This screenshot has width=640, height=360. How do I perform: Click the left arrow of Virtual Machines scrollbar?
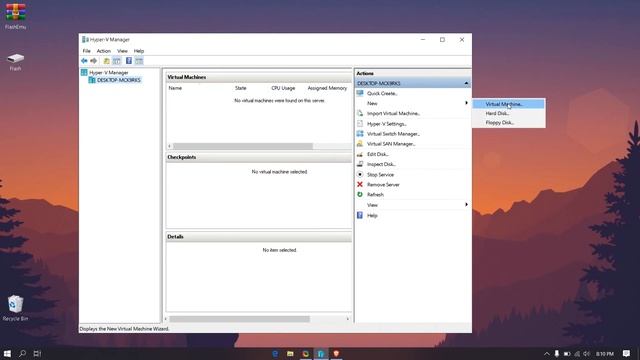(169, 146)
